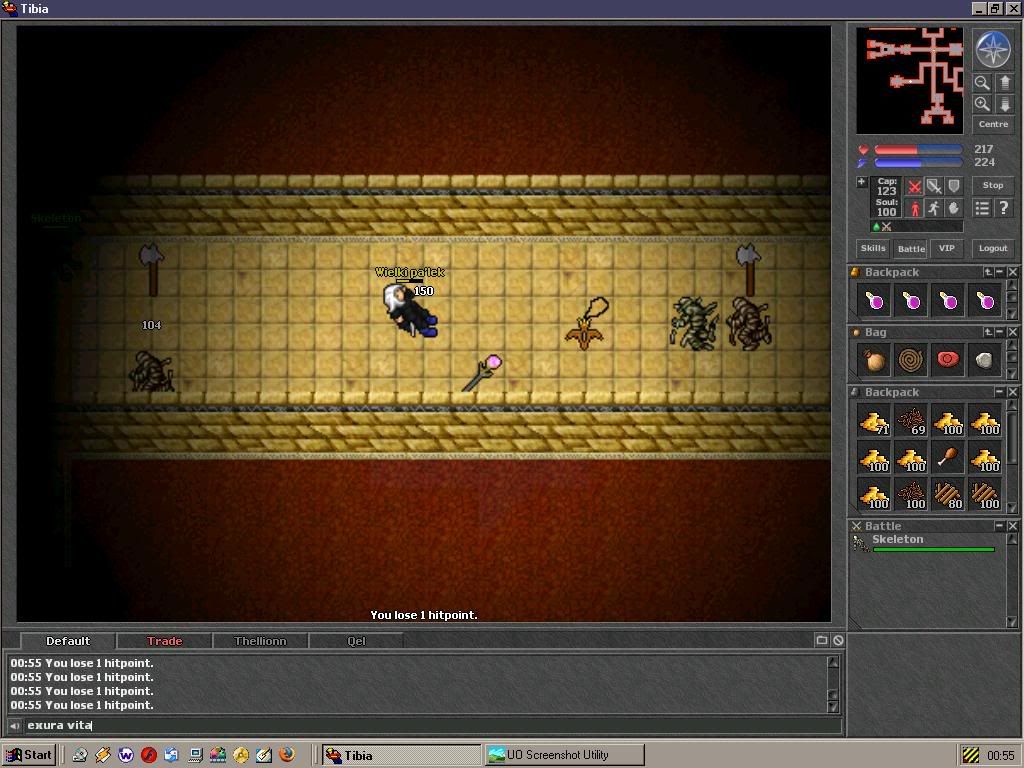Select the chicken drumstick in Backpack

(x=948, y=458)
